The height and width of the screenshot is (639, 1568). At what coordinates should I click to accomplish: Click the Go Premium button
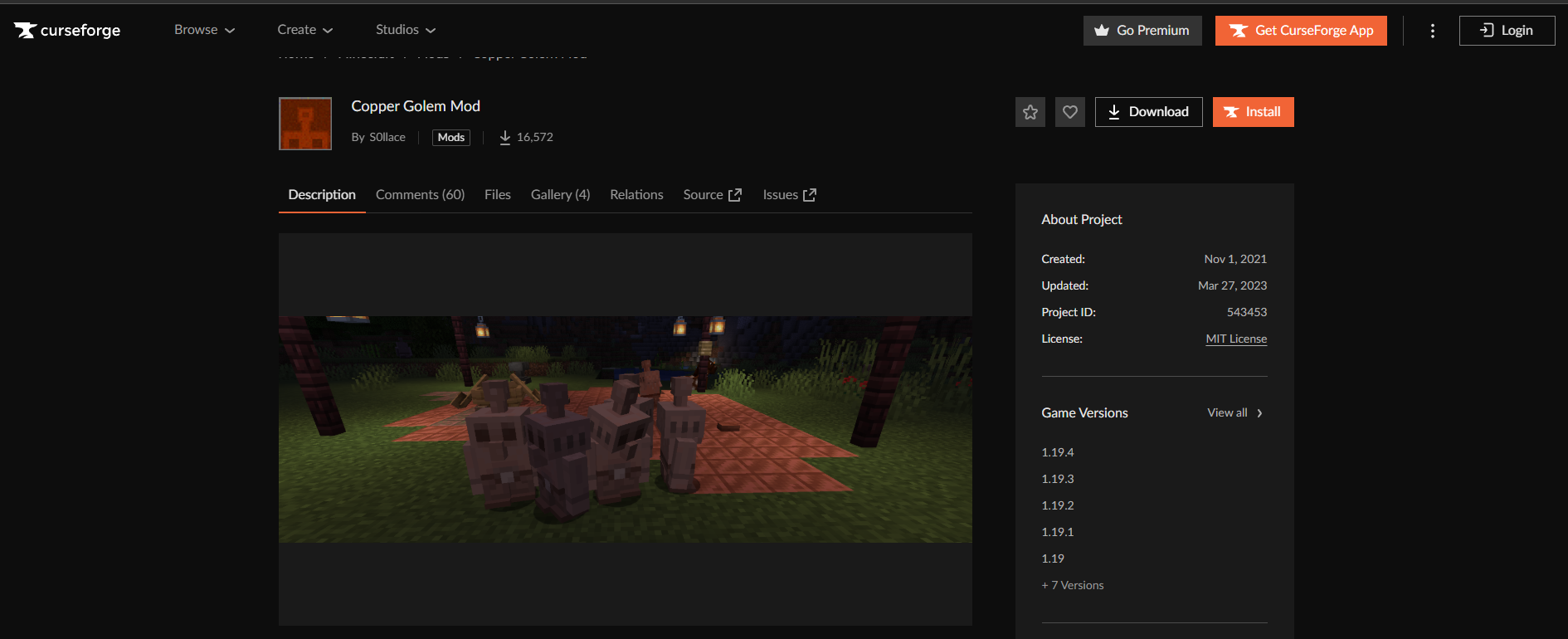click(1142, 31)
